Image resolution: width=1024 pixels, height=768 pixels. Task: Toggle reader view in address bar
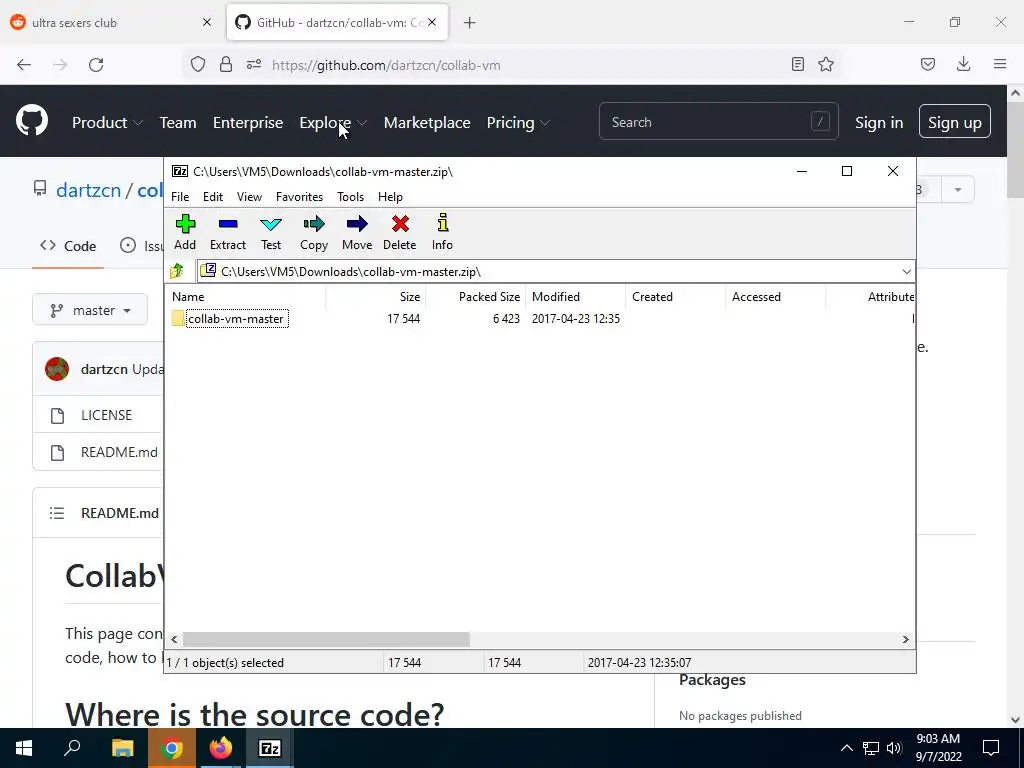click(797, 64)
